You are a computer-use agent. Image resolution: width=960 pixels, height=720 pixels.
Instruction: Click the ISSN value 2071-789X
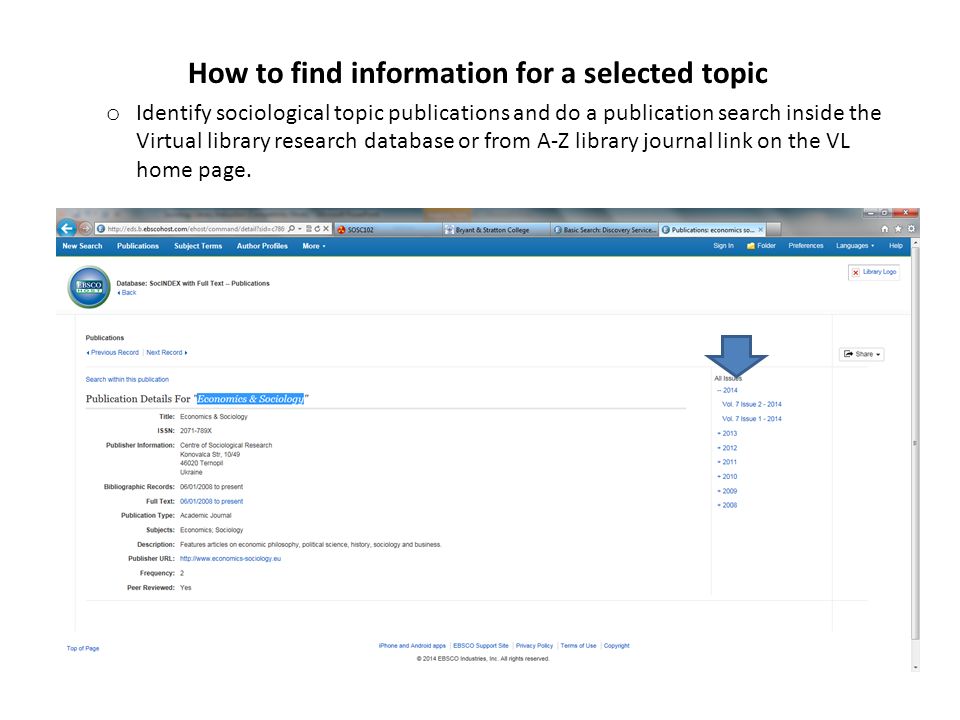[196, 431]
